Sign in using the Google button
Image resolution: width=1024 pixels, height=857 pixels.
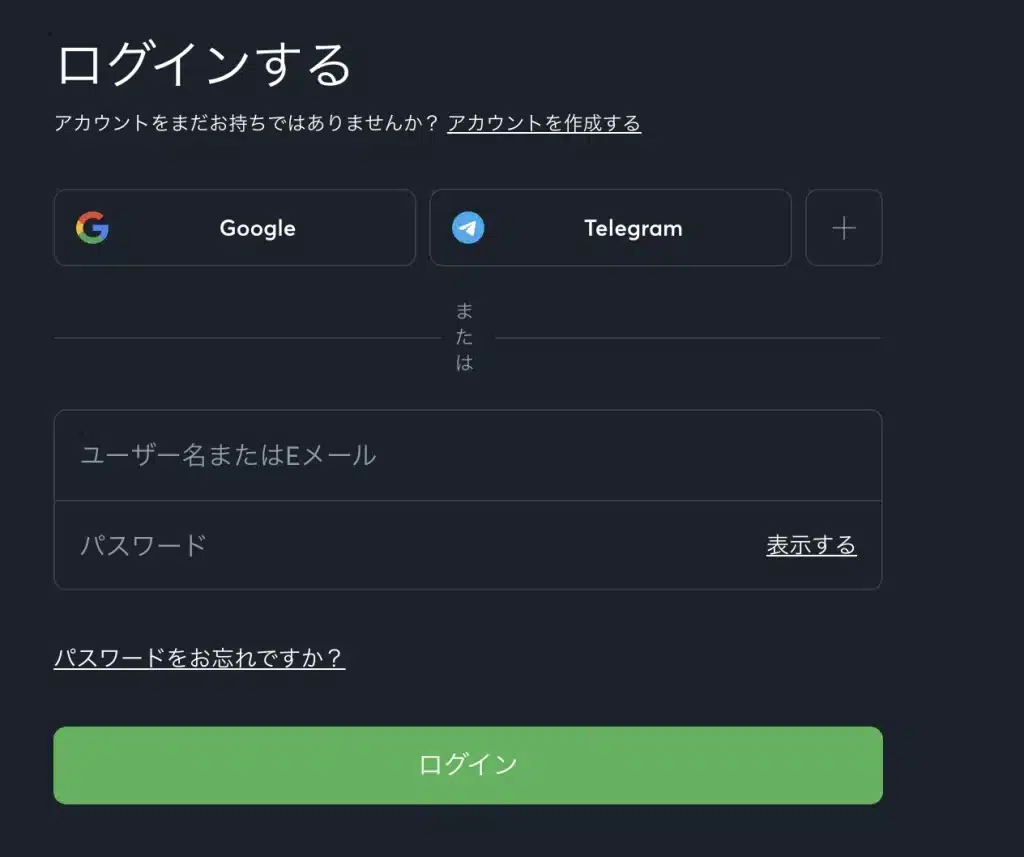235,228
